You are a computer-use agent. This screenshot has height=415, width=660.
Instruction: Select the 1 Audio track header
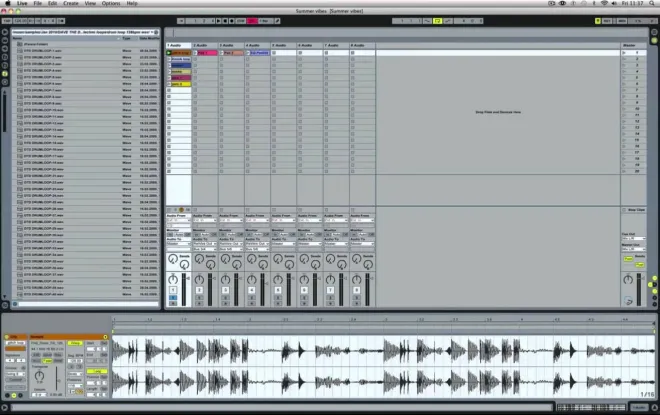tap(178, 45)
